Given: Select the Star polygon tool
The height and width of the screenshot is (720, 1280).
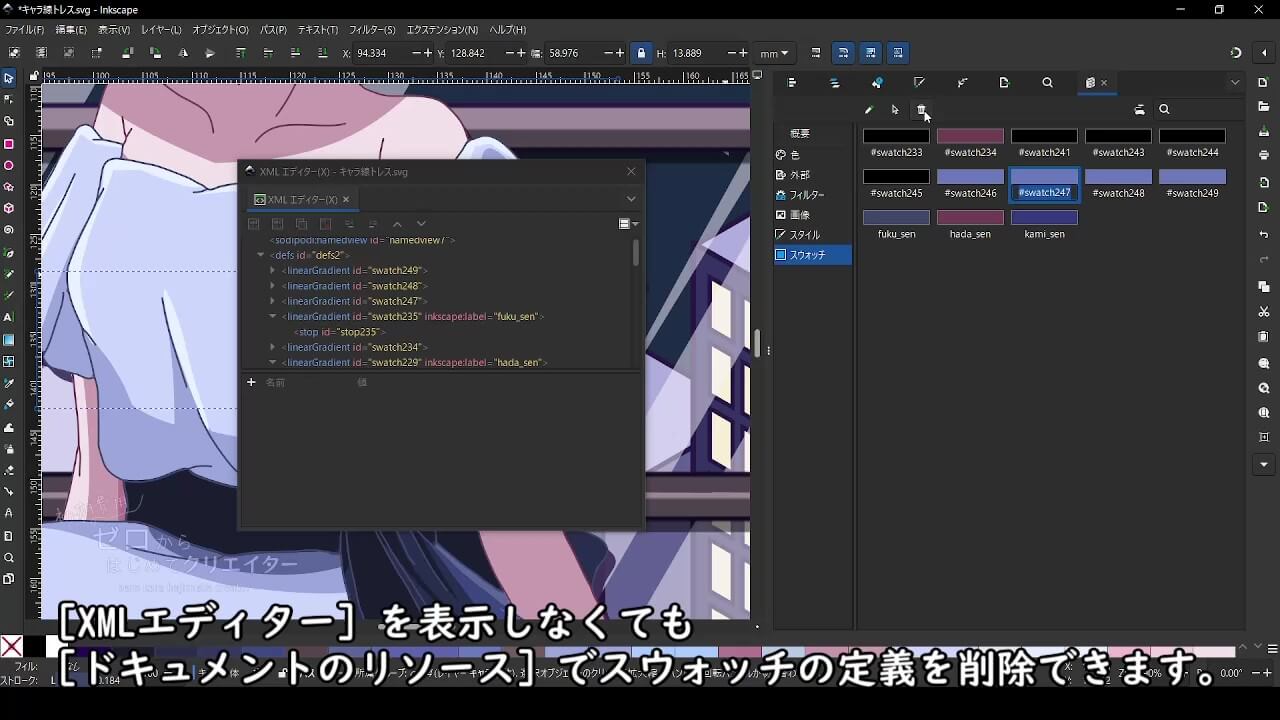Looking at the screenshot, I should (9, 187).
